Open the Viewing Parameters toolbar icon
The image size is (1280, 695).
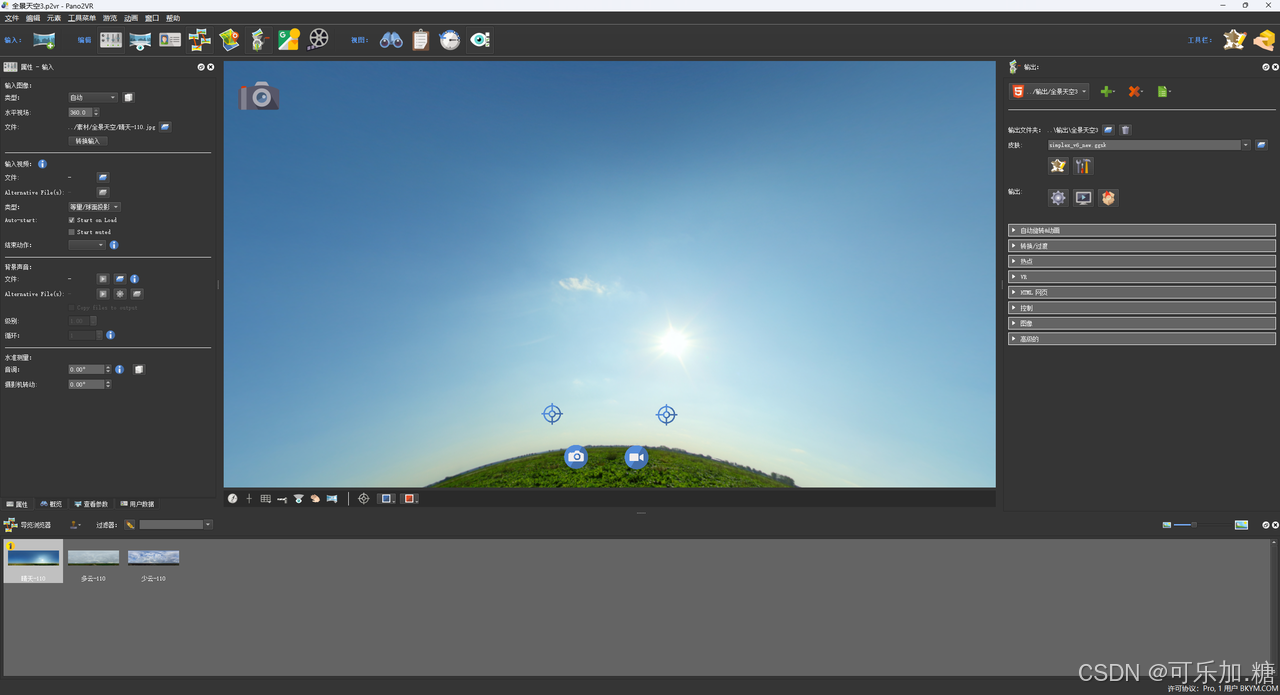coord(140,40)
